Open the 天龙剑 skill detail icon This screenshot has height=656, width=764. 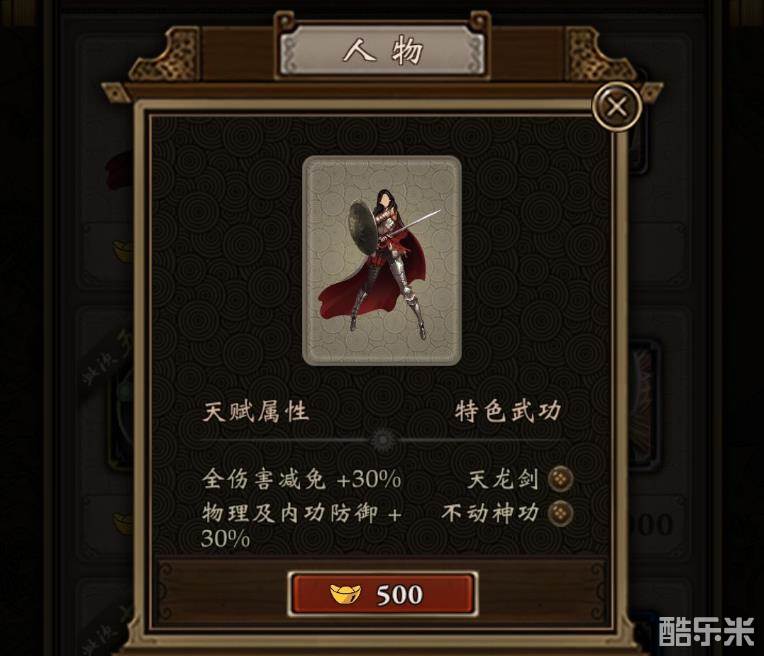coord(560,479)
